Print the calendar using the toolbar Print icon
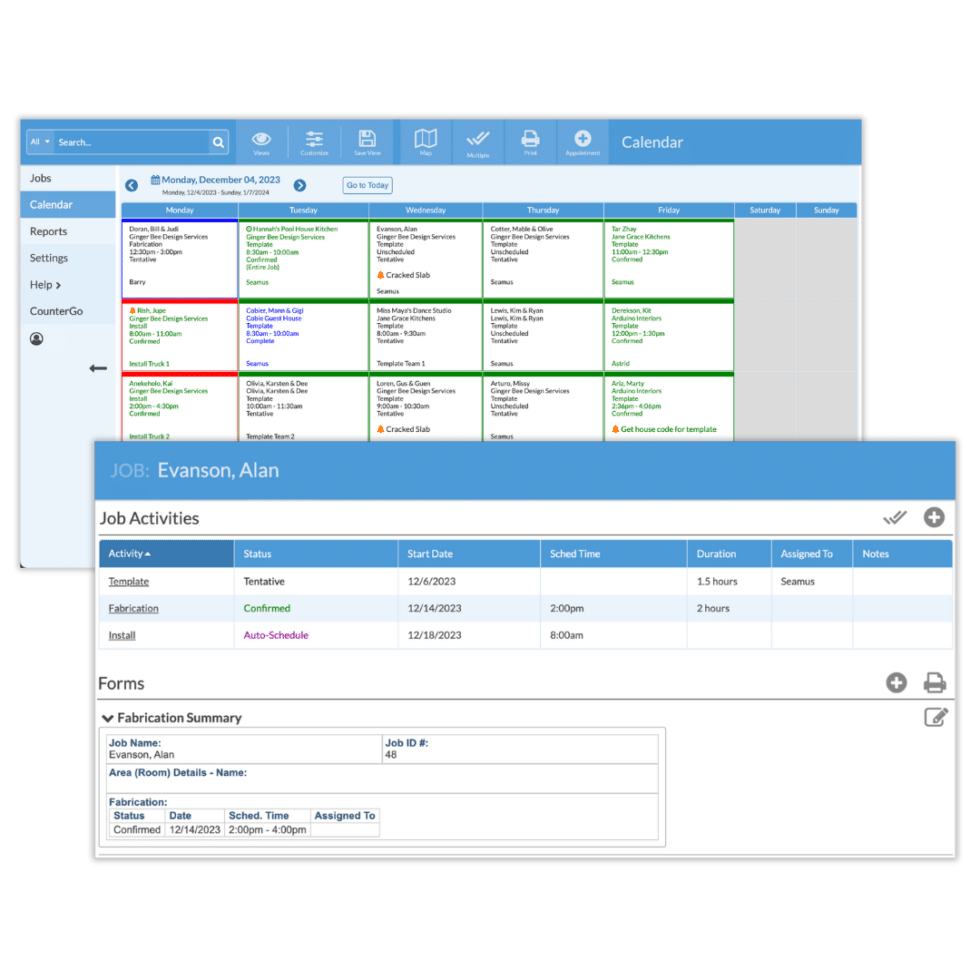The image size is (980, 980). 530,141
